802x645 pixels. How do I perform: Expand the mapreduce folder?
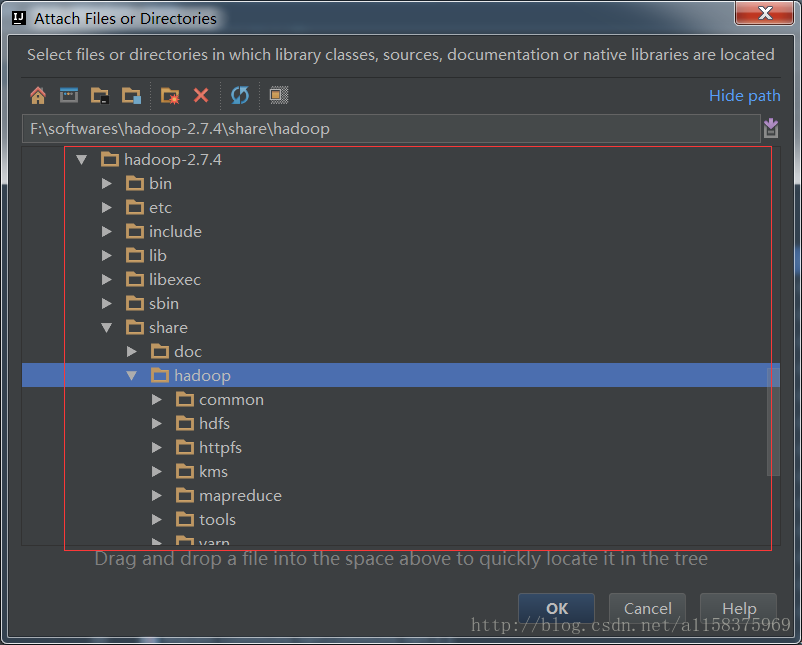tap(157, 496)
